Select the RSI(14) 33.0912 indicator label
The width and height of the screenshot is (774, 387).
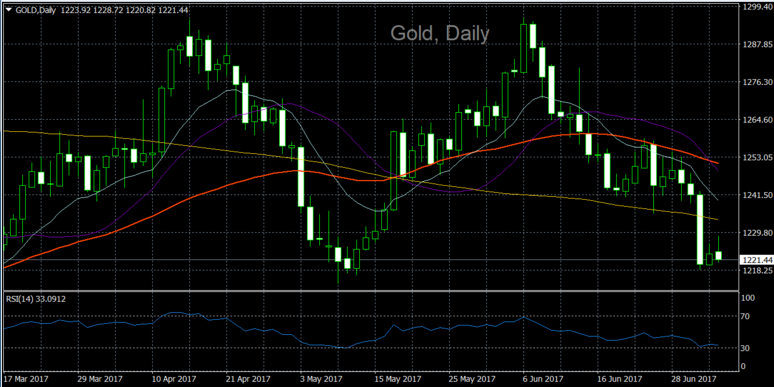[35, 299]
